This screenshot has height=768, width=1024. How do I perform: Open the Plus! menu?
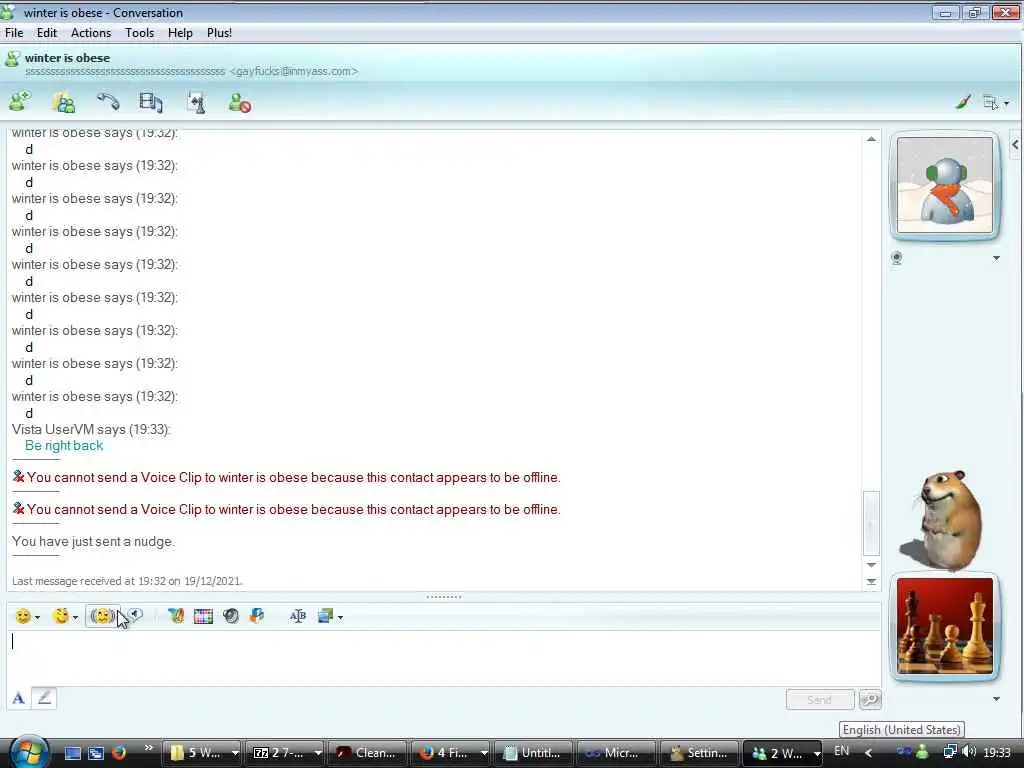(219, 33)
